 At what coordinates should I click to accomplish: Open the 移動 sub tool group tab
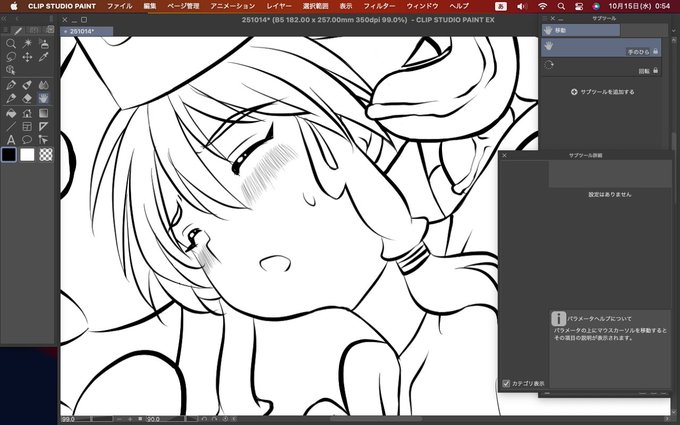(581, 30)
